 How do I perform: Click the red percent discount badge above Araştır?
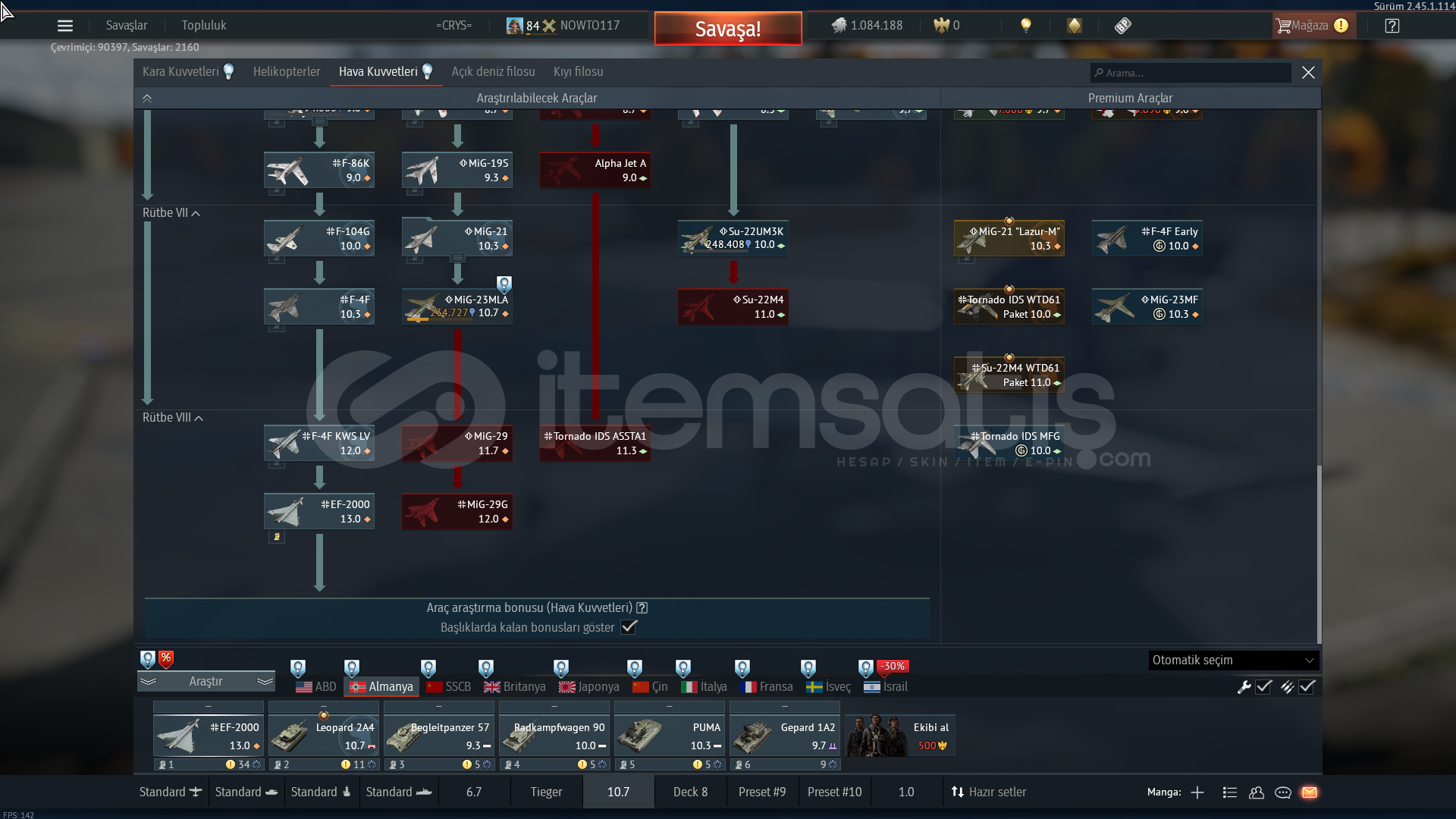point(166,659)
